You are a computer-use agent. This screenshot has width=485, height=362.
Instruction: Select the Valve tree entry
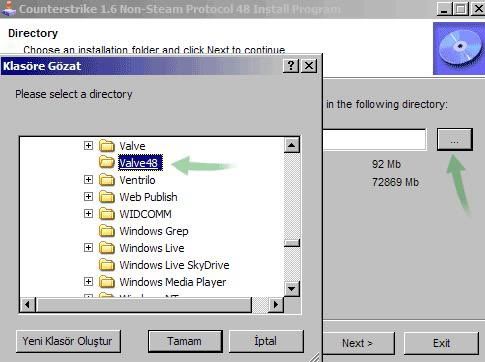point(132,146)
